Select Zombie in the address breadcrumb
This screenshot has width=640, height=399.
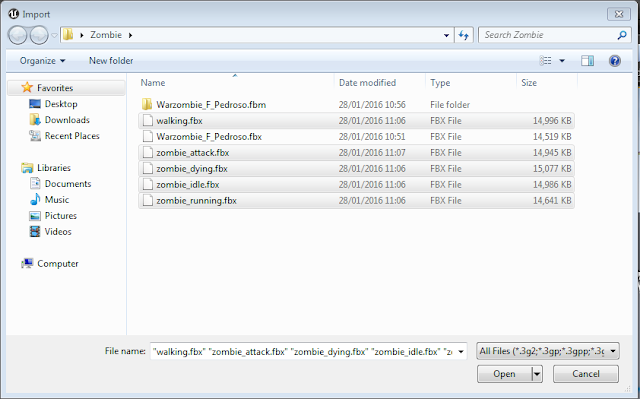[x=106, y=35]
